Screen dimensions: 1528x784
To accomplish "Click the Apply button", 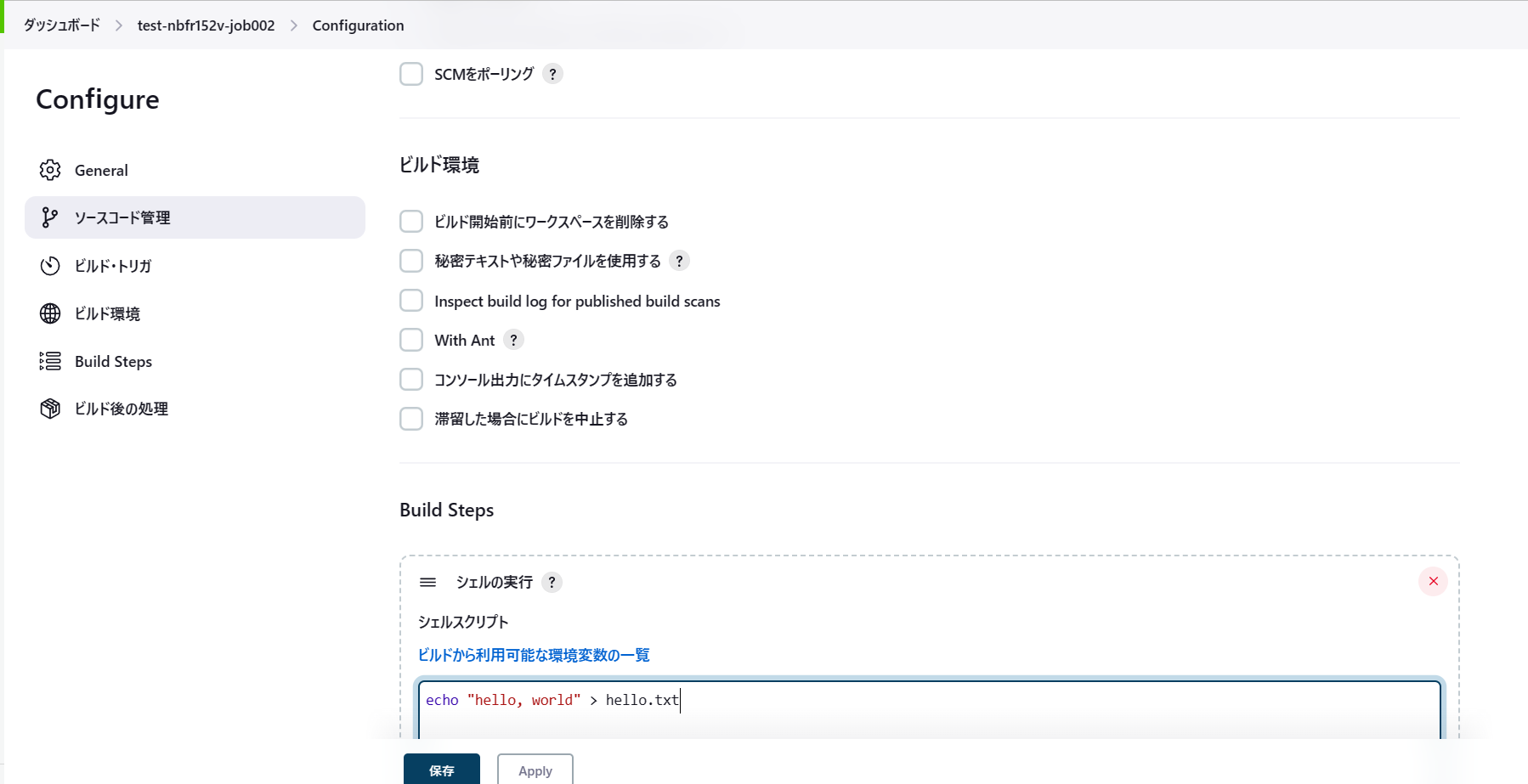I will point(535,770).
